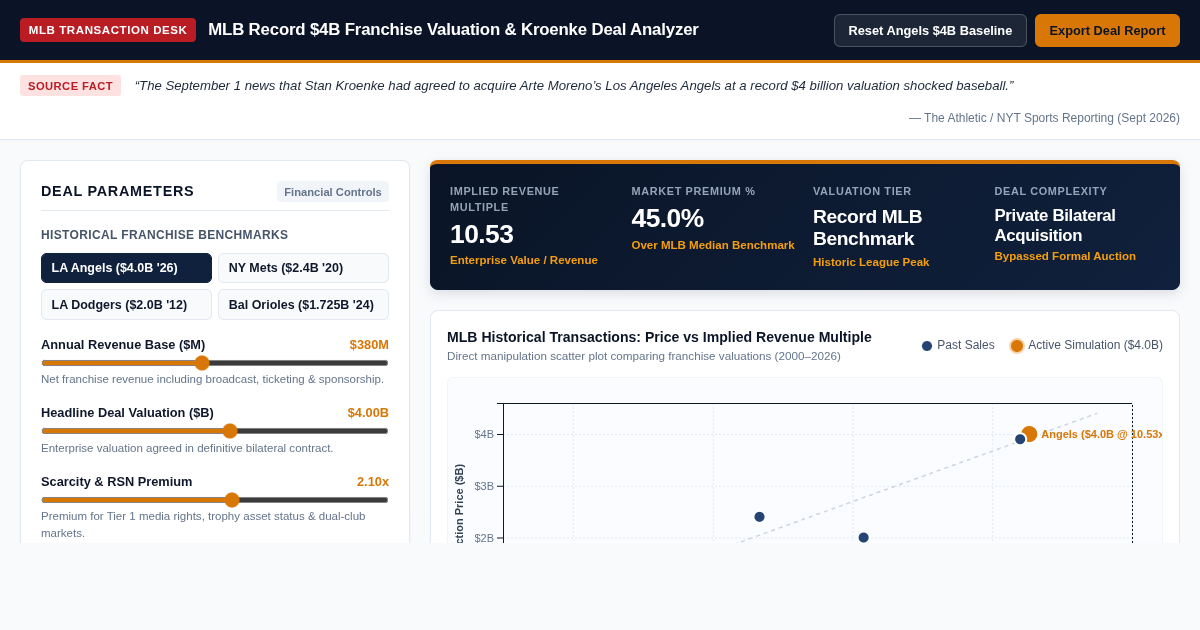Click Enterprise Value / Revenue subtext

point(524,260)
